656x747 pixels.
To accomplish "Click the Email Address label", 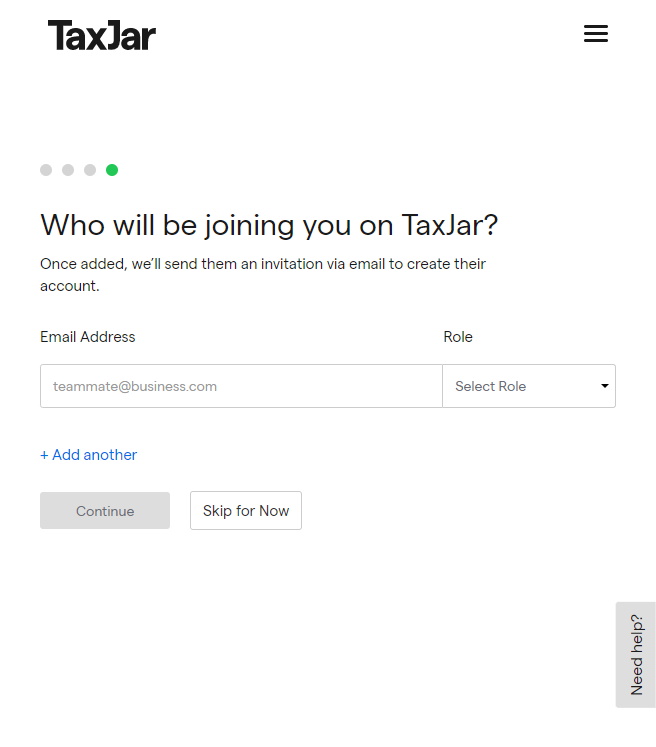I will click(88, 337).
